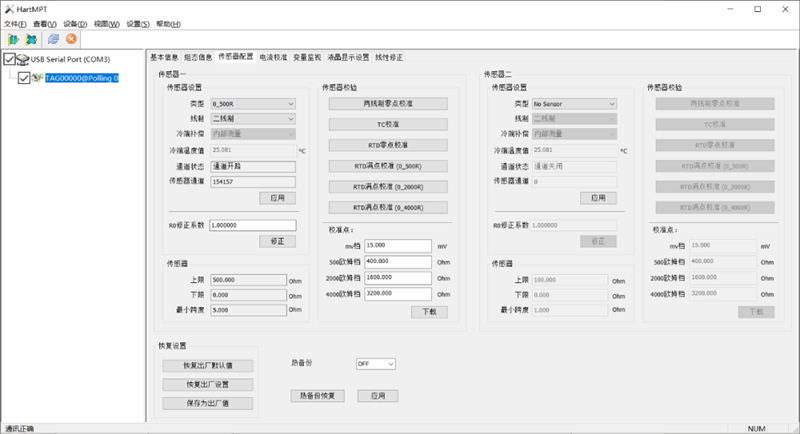
Task: Open the 文件(F) menu
Action: click(15, 24)
